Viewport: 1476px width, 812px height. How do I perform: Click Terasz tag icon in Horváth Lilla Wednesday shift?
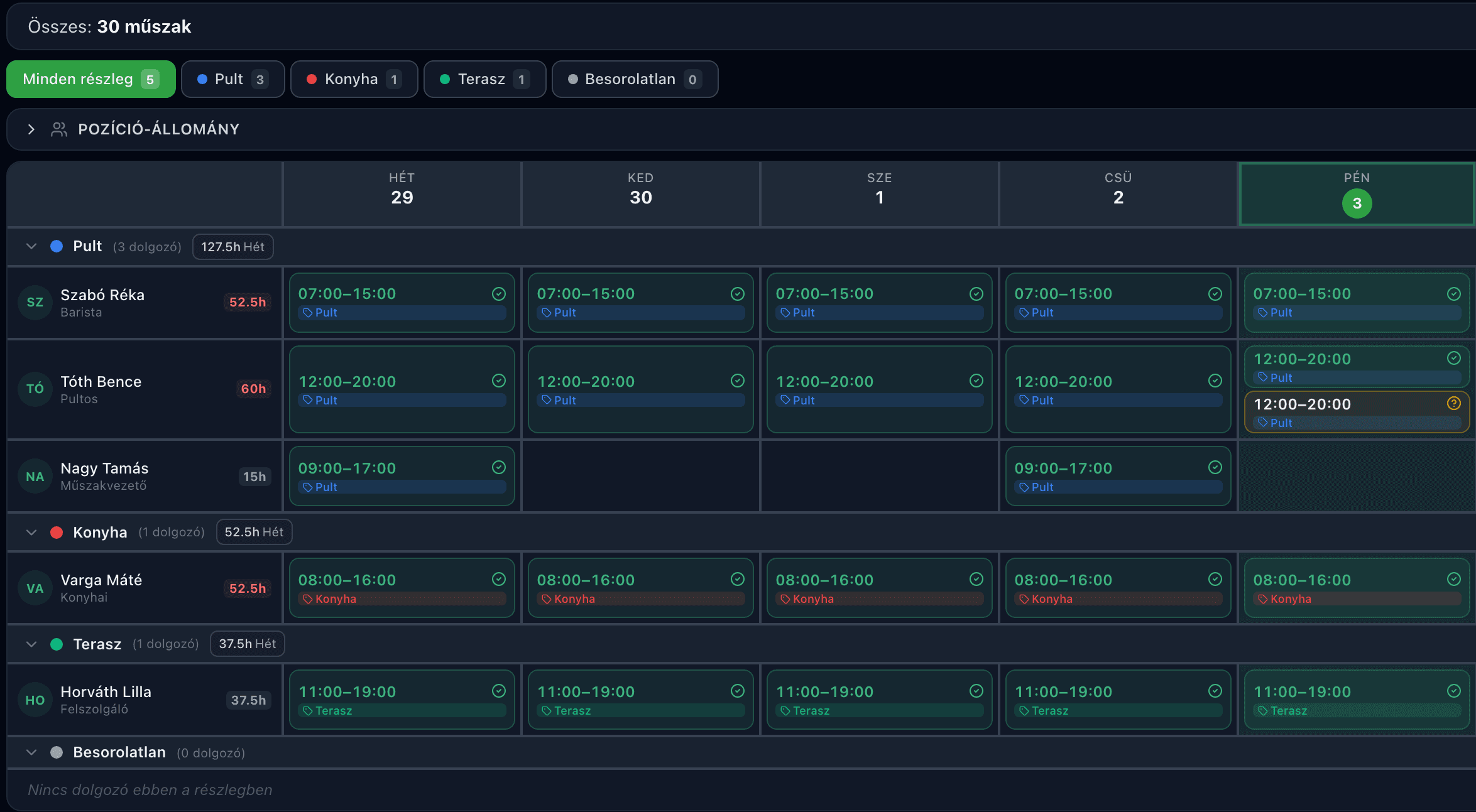tap(785, 711)
